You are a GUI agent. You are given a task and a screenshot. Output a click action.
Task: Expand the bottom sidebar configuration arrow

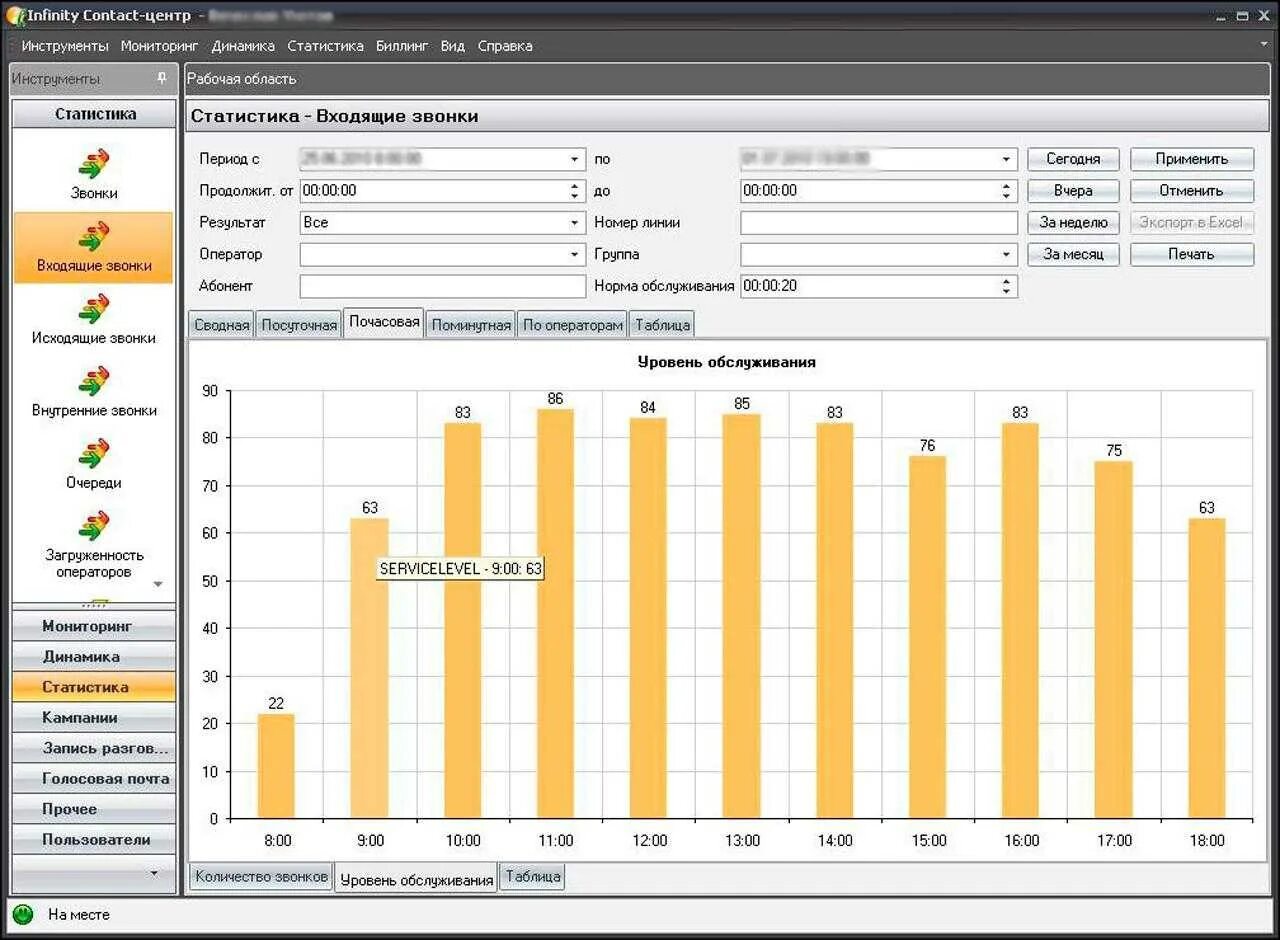(154, 873)
